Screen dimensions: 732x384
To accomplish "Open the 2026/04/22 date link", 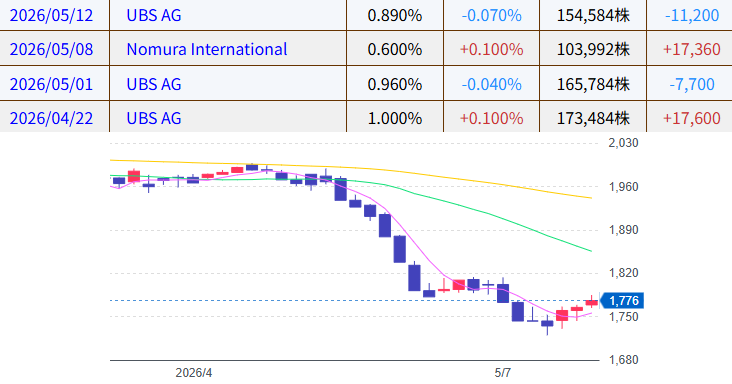I will point(51,119).
